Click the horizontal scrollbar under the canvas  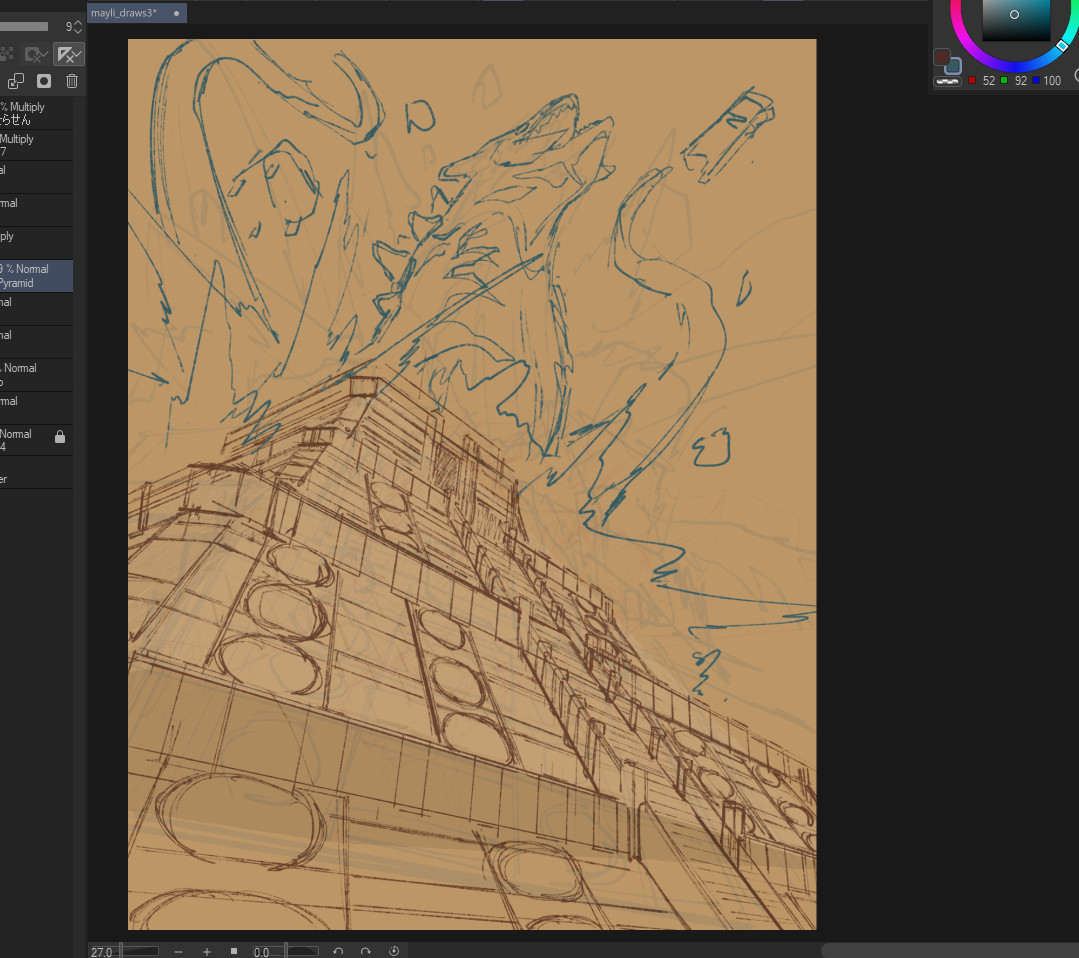click(950, 950)
